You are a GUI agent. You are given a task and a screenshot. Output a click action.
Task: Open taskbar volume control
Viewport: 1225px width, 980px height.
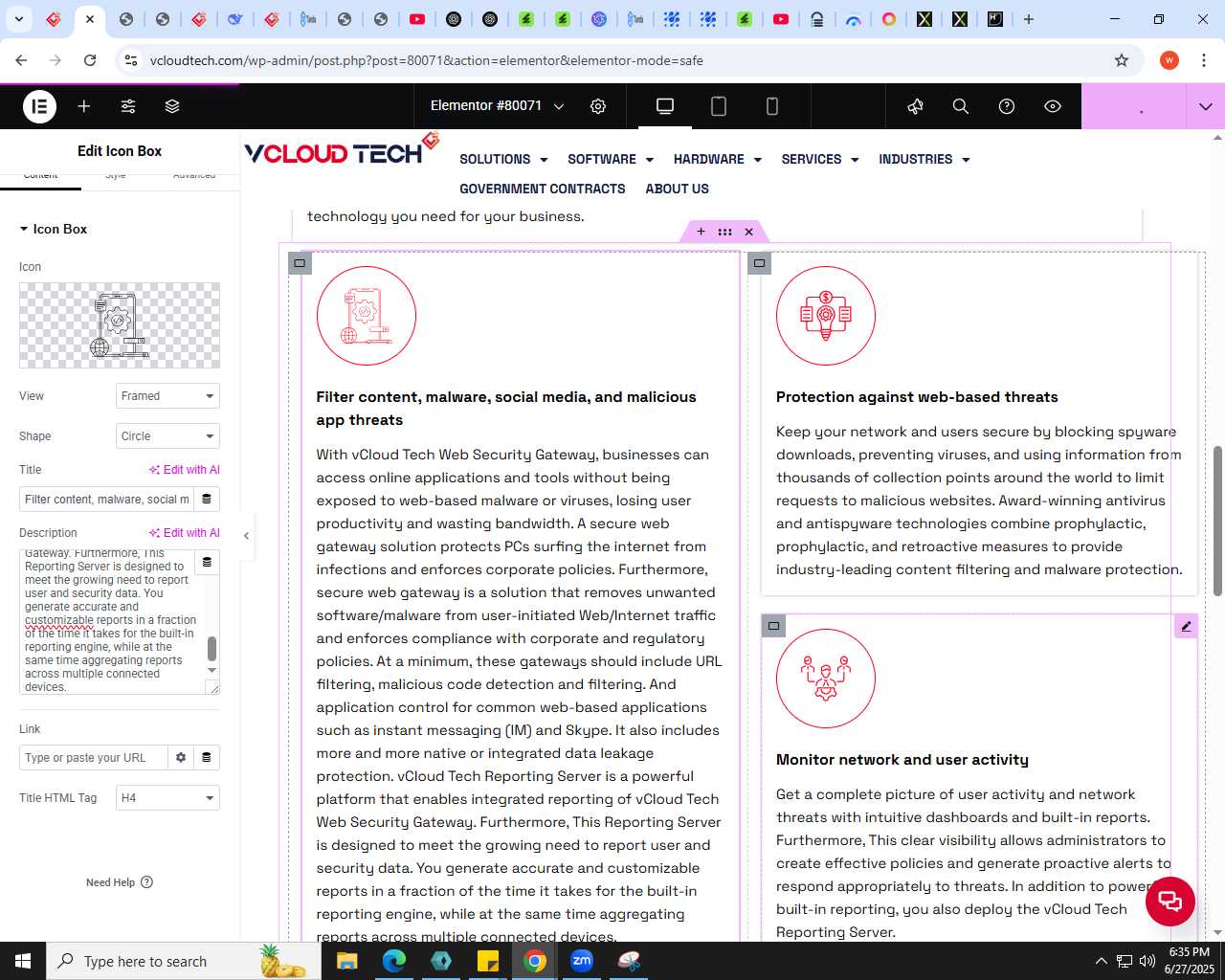pos(1147,961)
